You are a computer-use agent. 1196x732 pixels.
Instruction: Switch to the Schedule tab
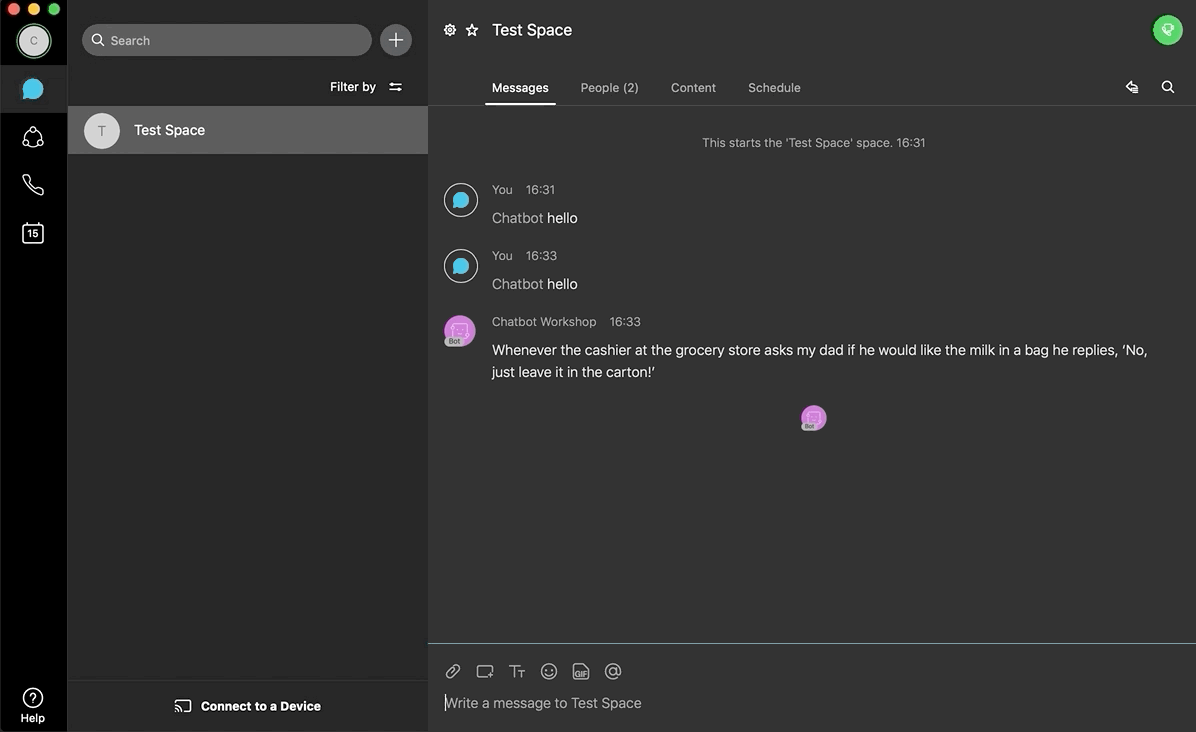point(774,88)
